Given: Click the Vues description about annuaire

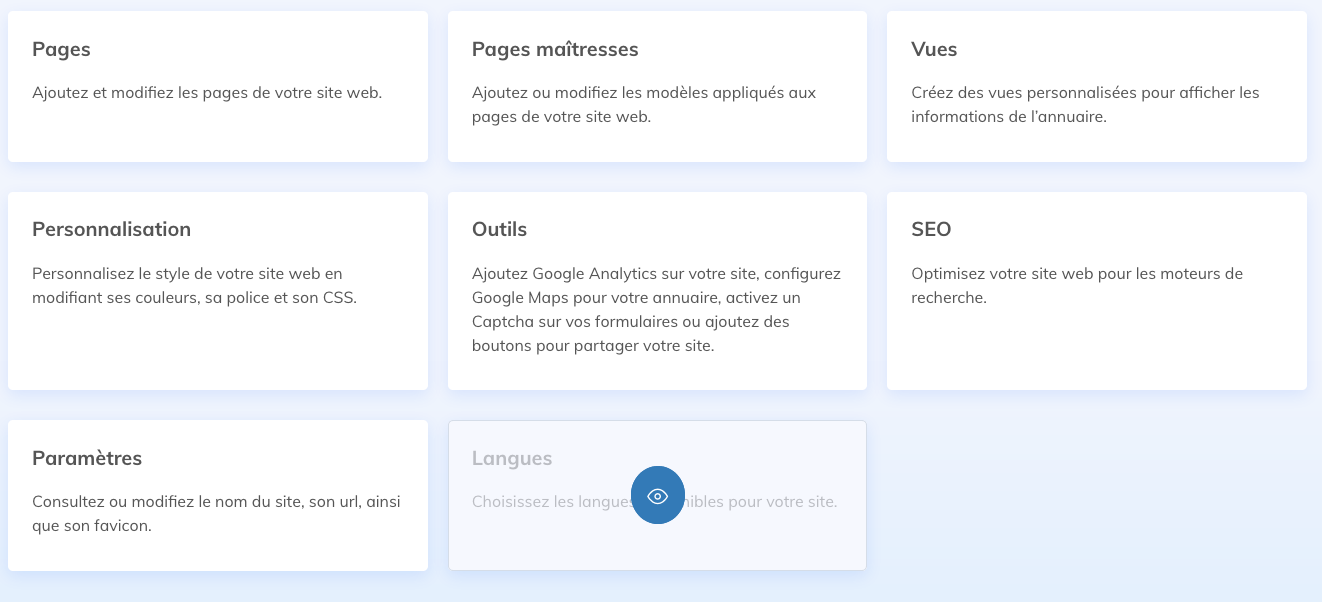Looking at the screenshot, I should [1085, 104].
